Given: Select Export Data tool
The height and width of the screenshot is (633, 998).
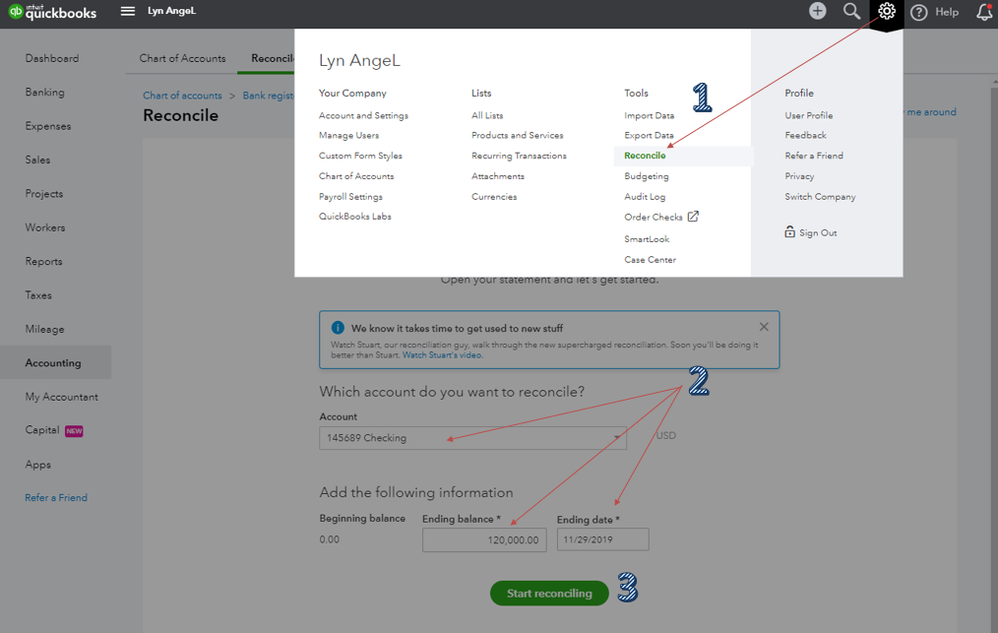Looking at the screenshot, I should 649,135.
